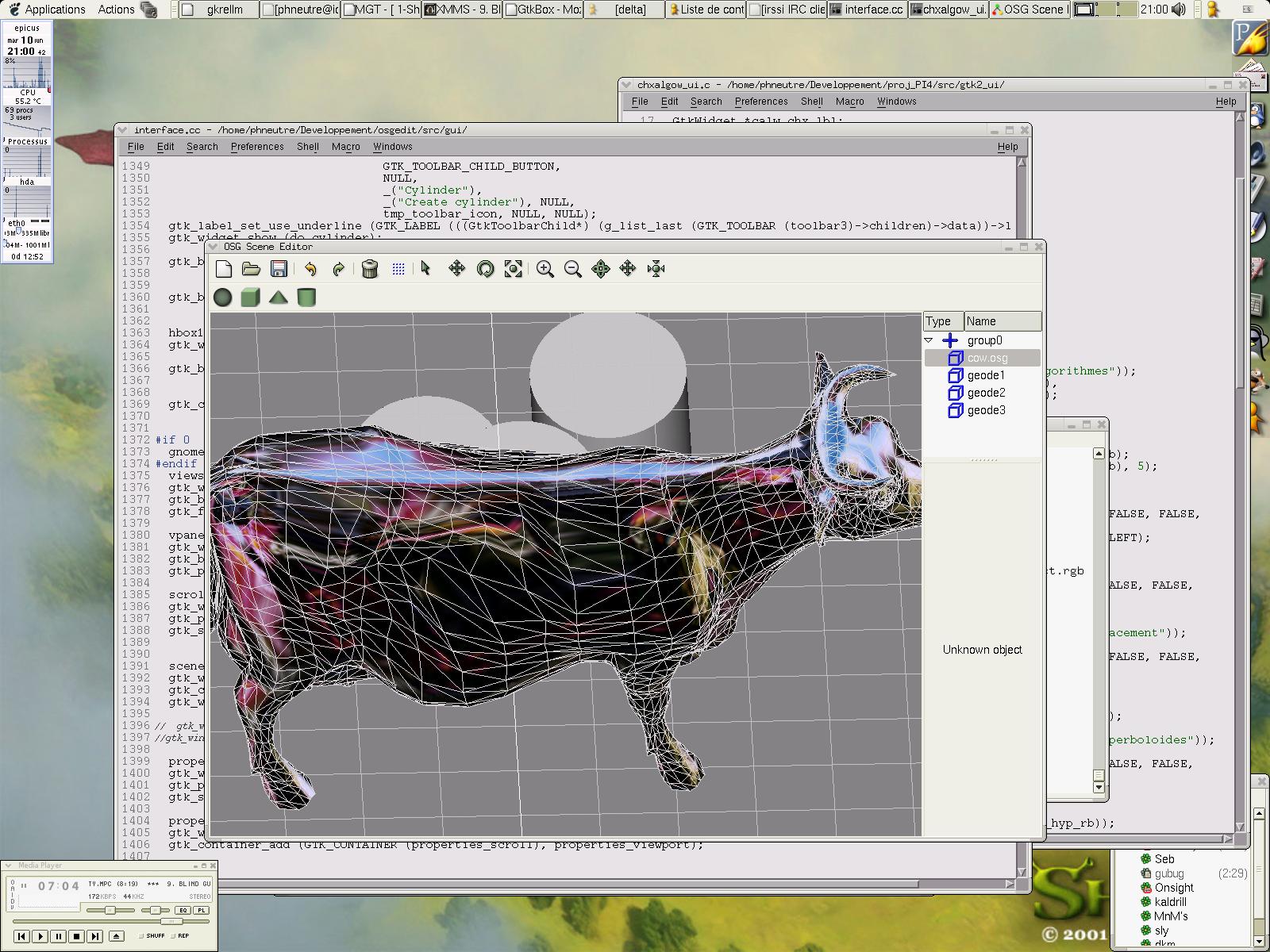Open the Shell menu in the interface.cc window
1270x952 pixels.
(x=308, y=147)
